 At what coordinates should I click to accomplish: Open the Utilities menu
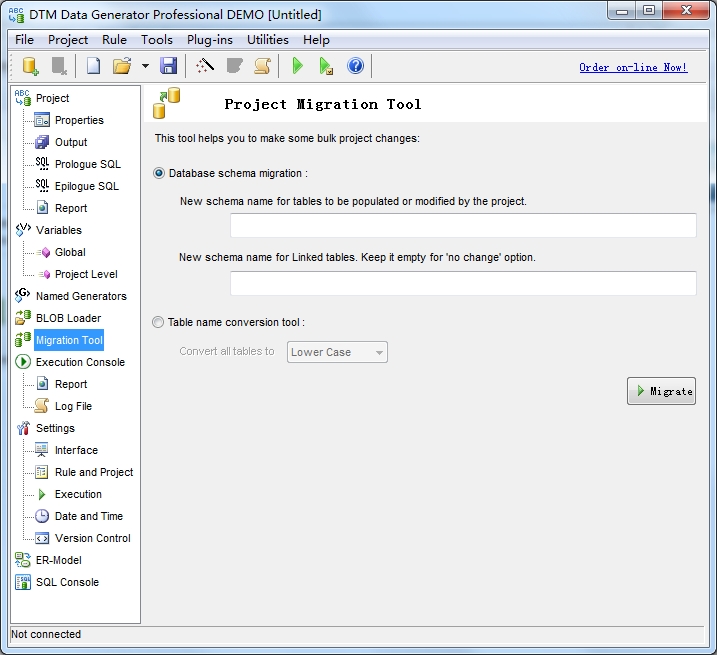[x=268, y=40]
